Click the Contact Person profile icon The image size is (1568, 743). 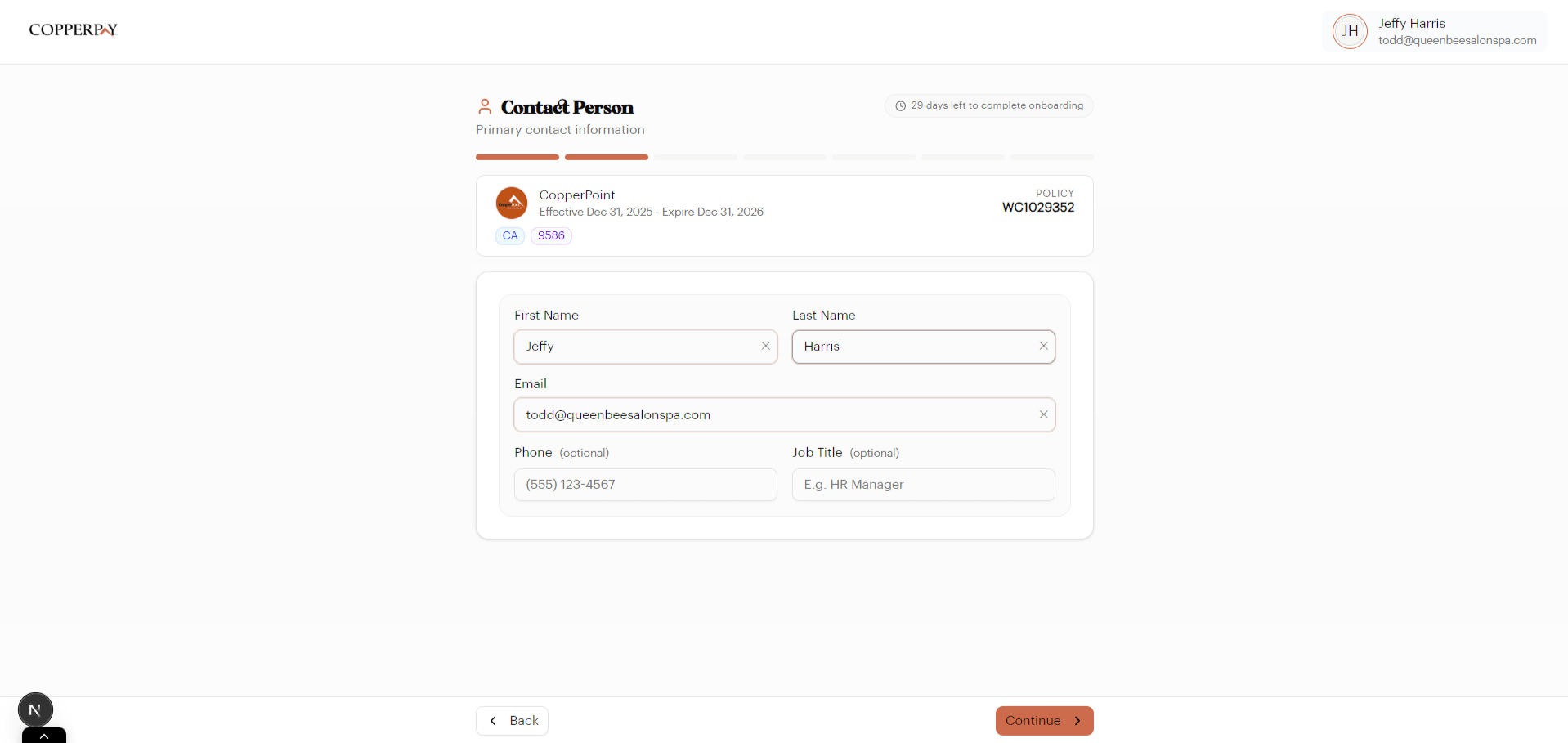tap(485, 105)
